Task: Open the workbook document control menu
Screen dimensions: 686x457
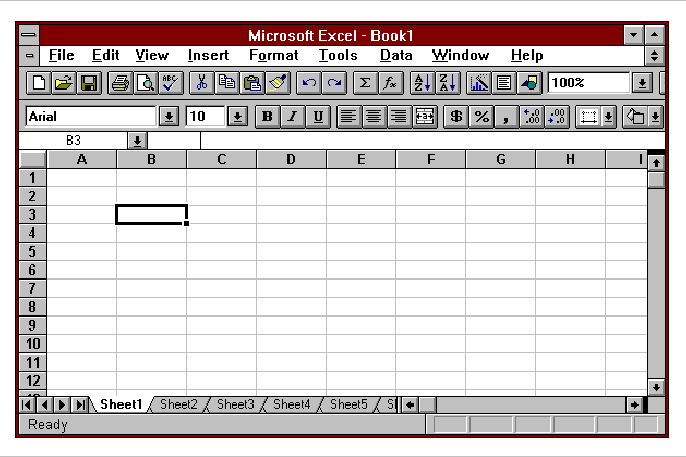Action: point(29,56)
